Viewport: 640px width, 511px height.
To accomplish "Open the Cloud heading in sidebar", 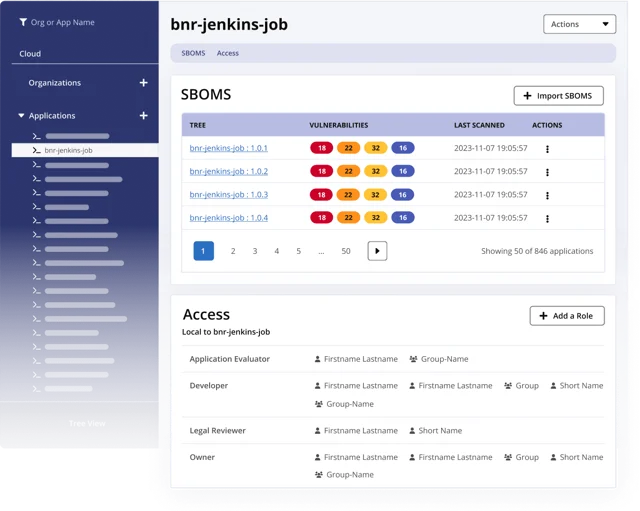I will click(x=30, y=53).
